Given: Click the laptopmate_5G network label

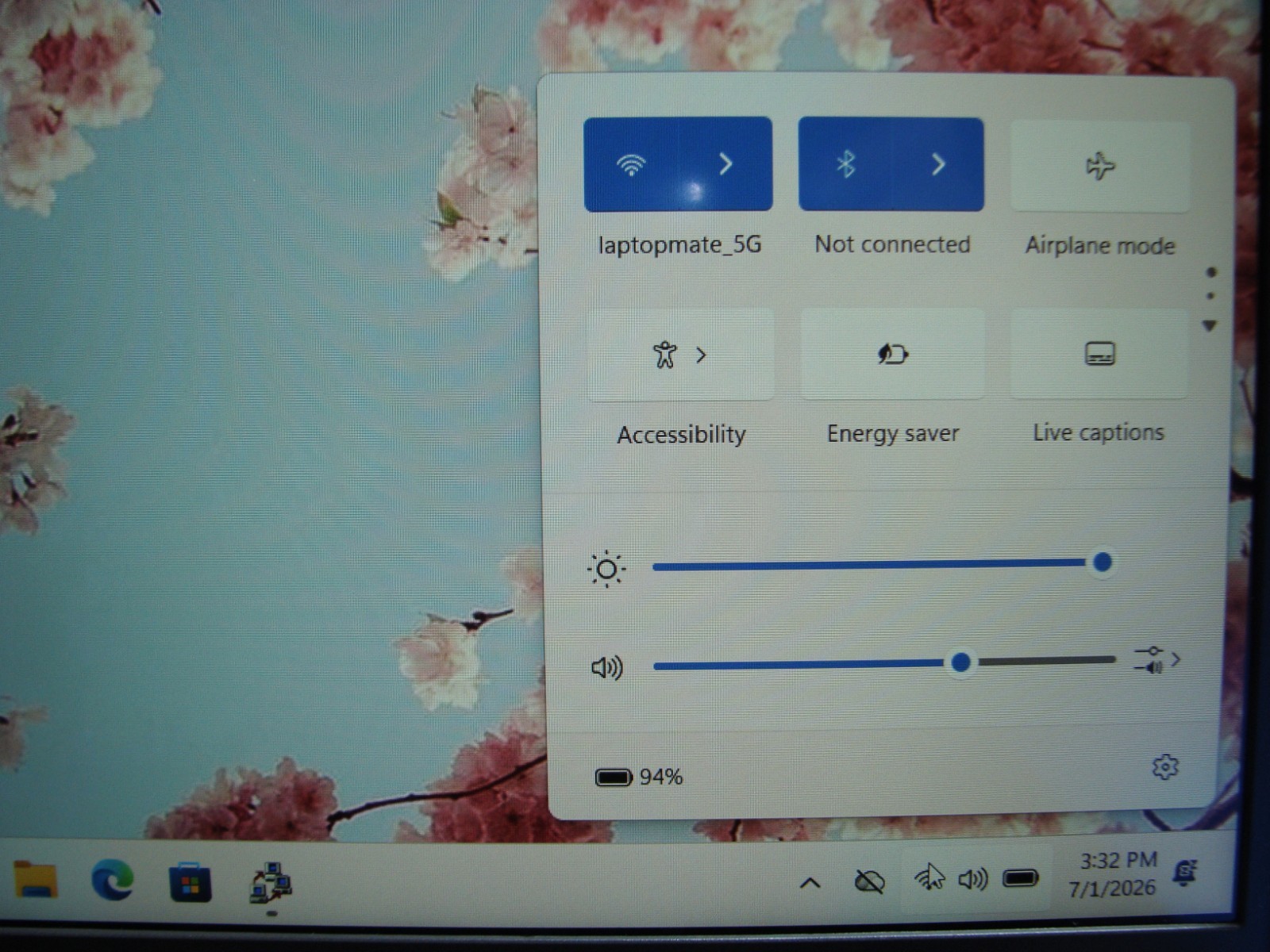Looking at the screenshot, I should (680, 244).
